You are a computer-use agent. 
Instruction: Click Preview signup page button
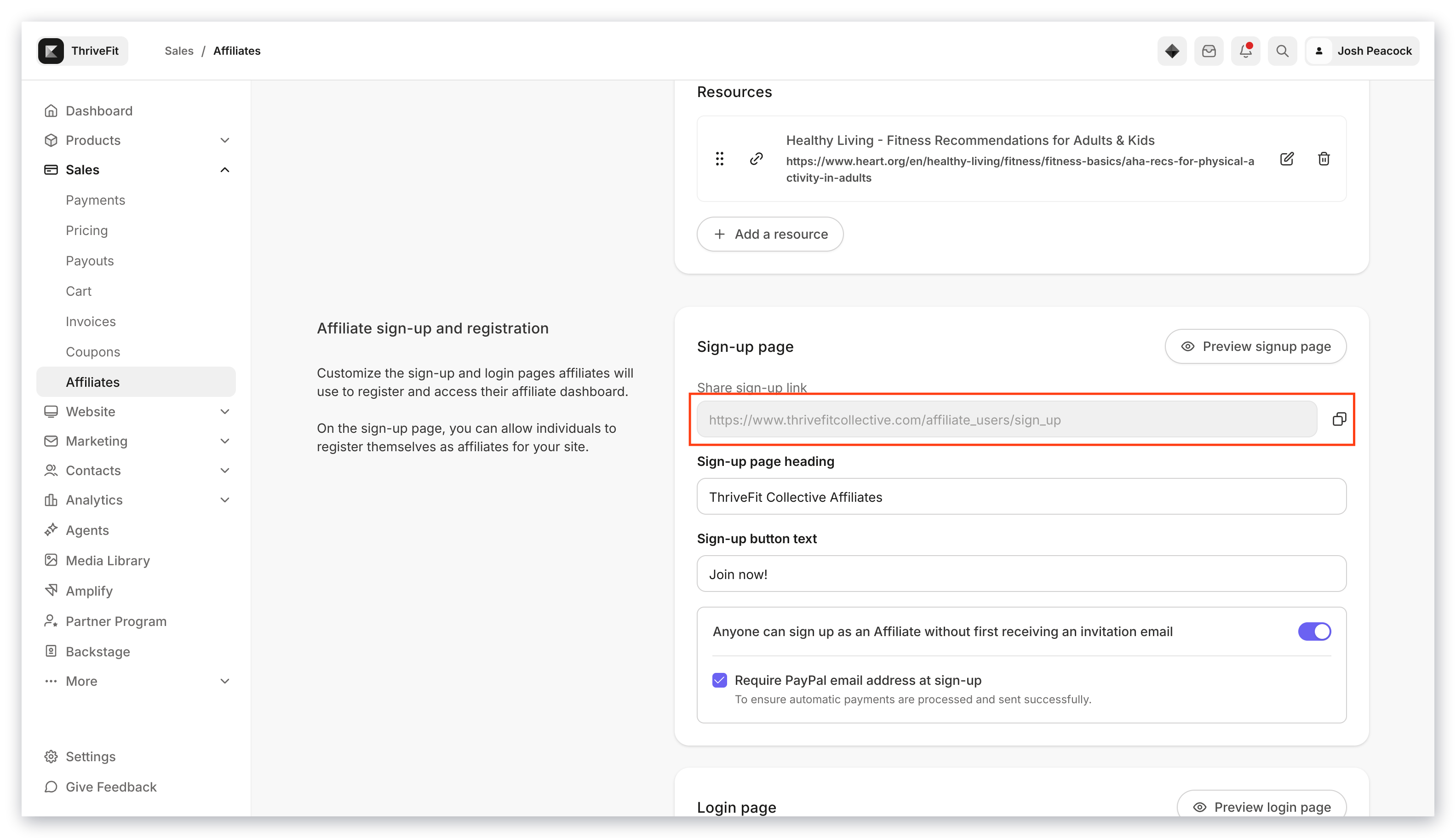[x=1255, y=346]
